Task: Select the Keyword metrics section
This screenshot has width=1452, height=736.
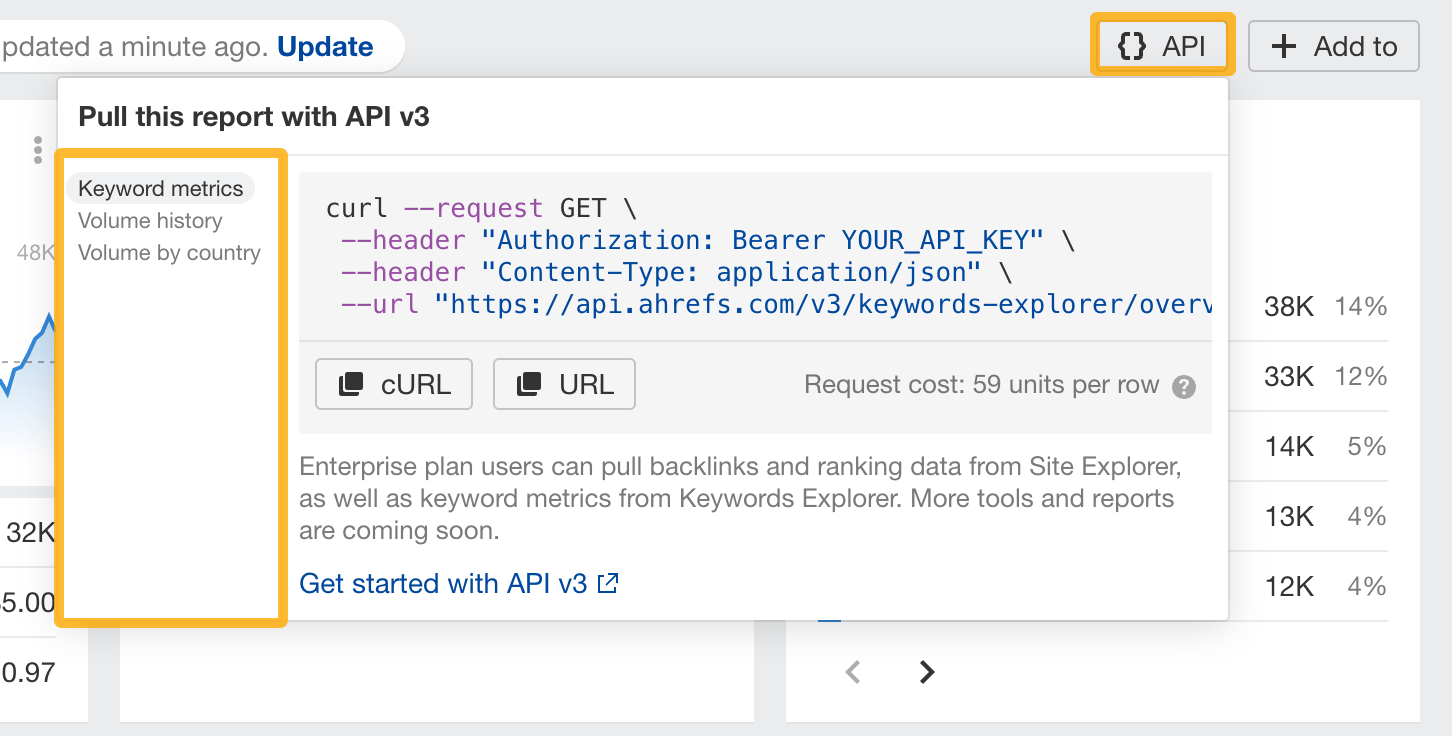Action: tap(160, 188)
